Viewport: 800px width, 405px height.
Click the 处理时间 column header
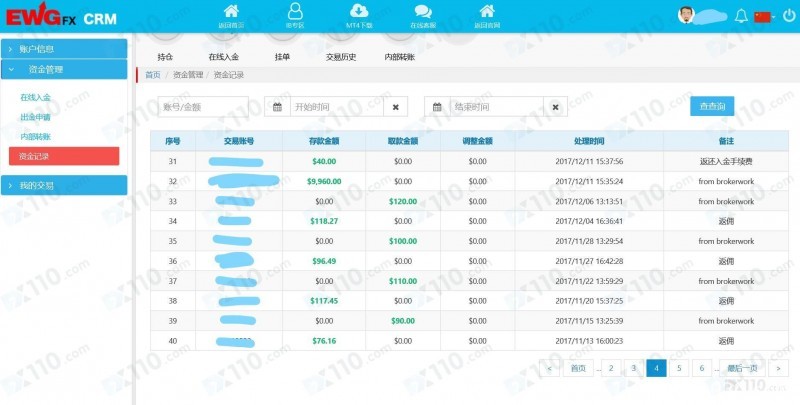pos(589,141)
